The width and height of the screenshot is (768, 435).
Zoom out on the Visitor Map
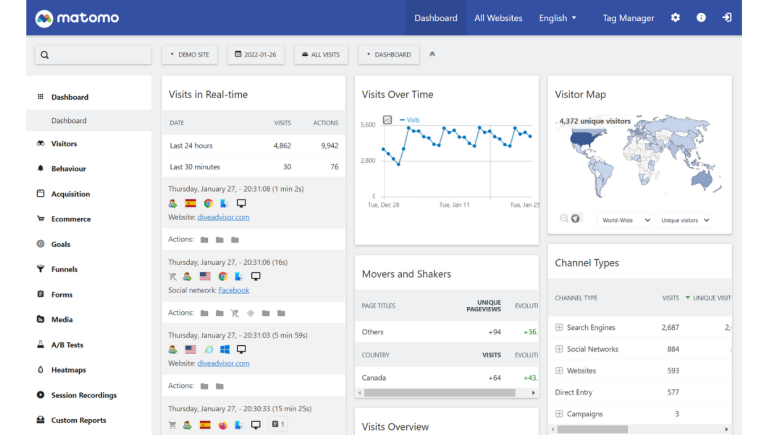coord(564,219)
